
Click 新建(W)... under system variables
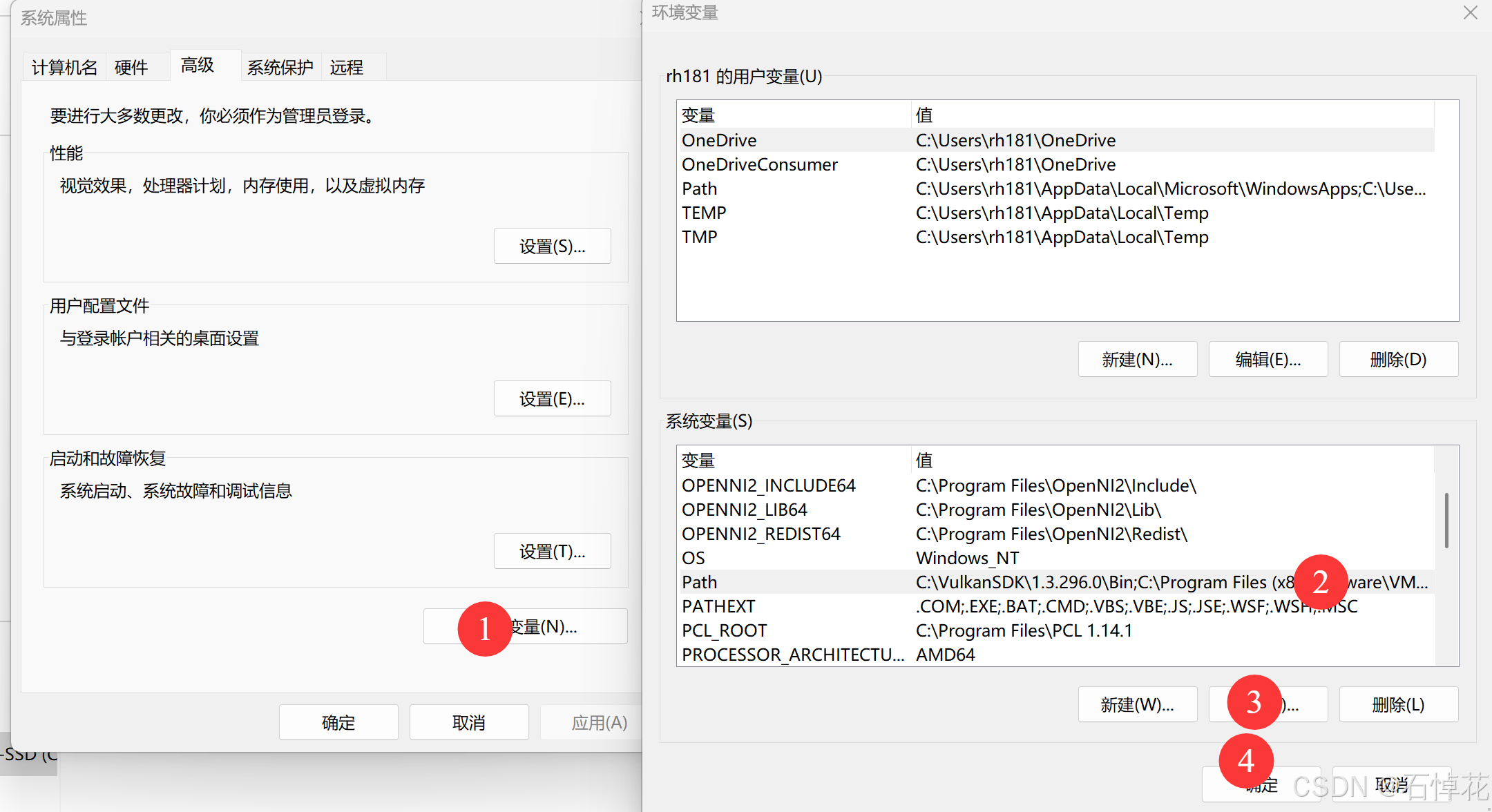pyautogui.click(x=1137, y=704)
